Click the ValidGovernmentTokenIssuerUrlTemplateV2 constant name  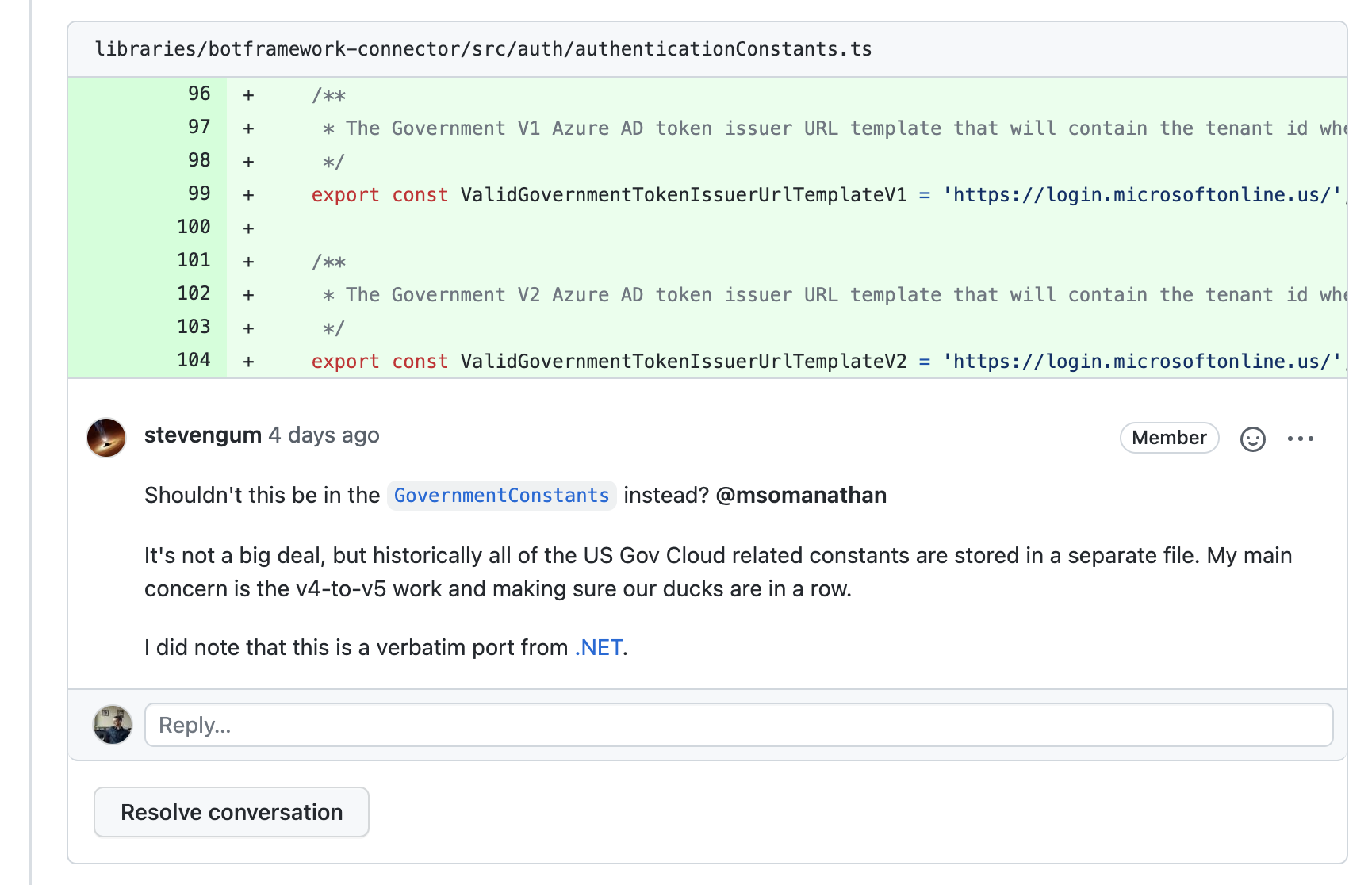coord(683,362)
